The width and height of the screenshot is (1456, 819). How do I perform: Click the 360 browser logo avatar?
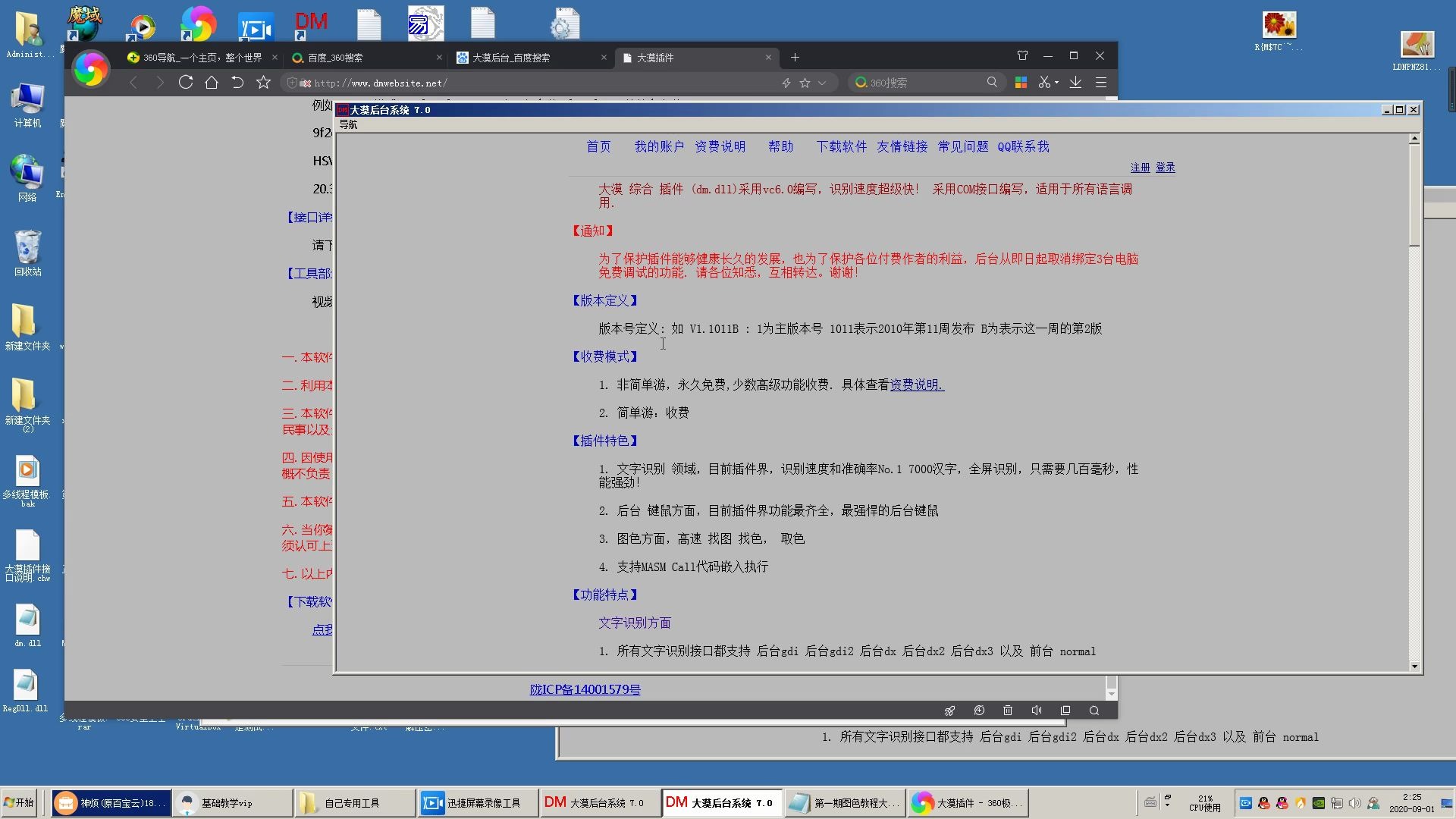tap(90, 70)
